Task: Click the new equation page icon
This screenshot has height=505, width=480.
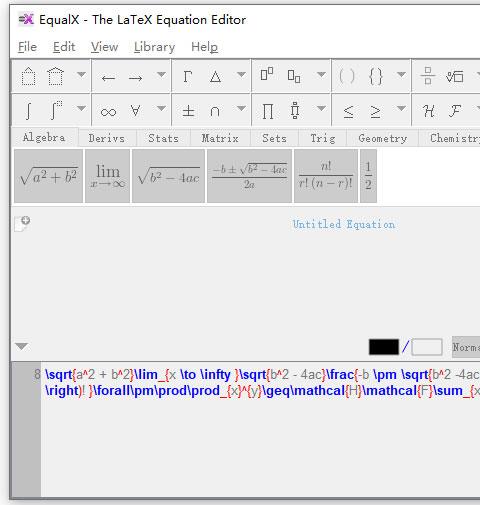Action: tap(22, 223)
